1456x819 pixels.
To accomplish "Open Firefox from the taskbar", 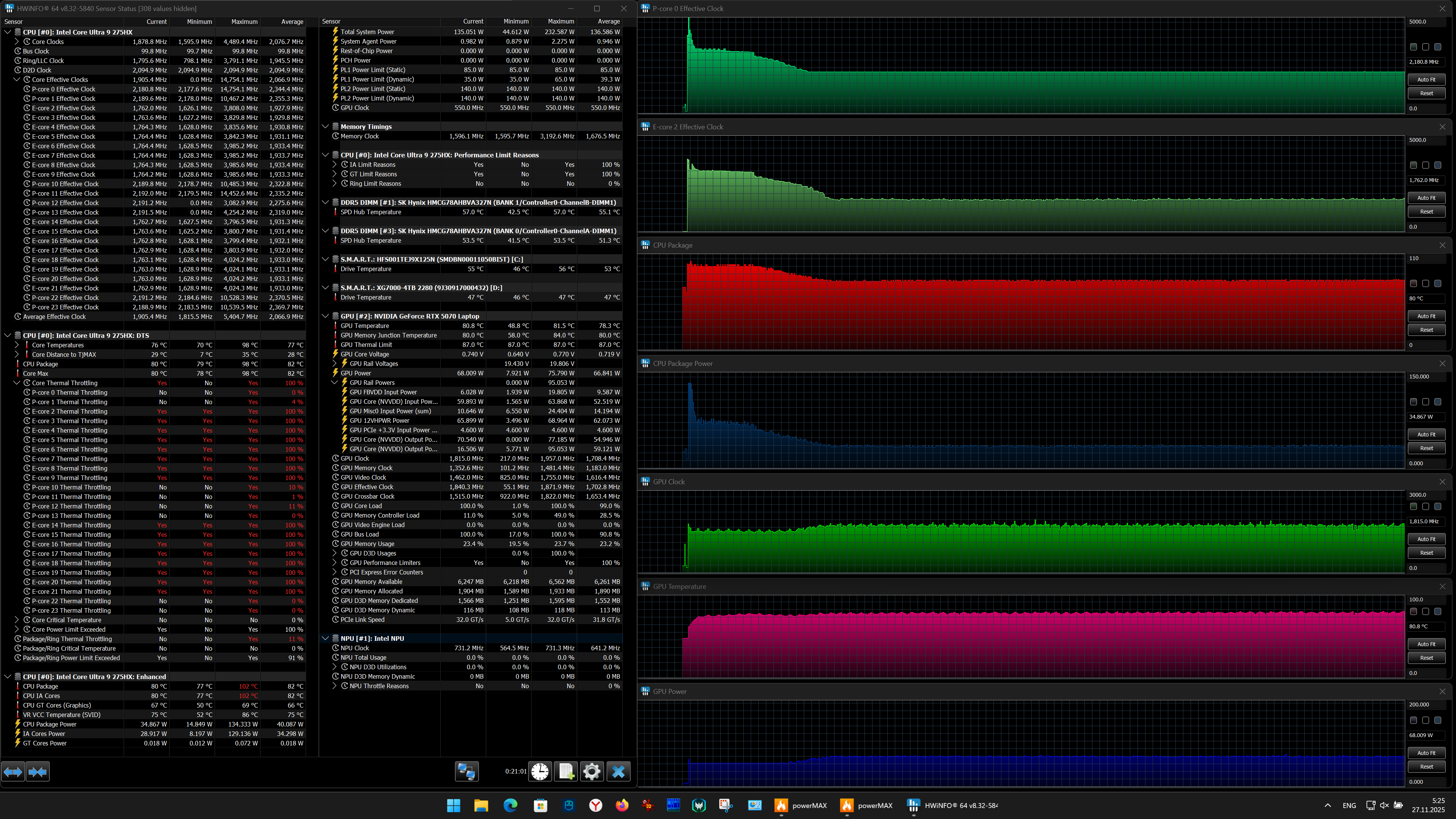I will click(x=622, y=805).
